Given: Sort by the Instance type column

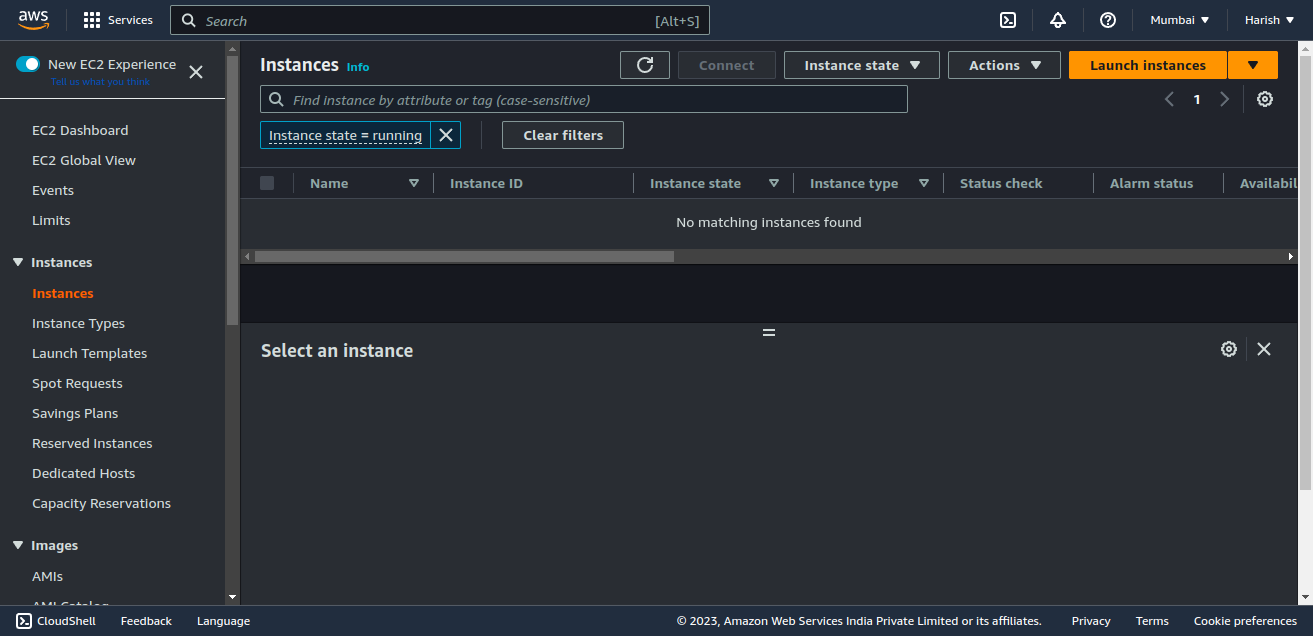Looking at the screenshot, I should tap(924, 183).
